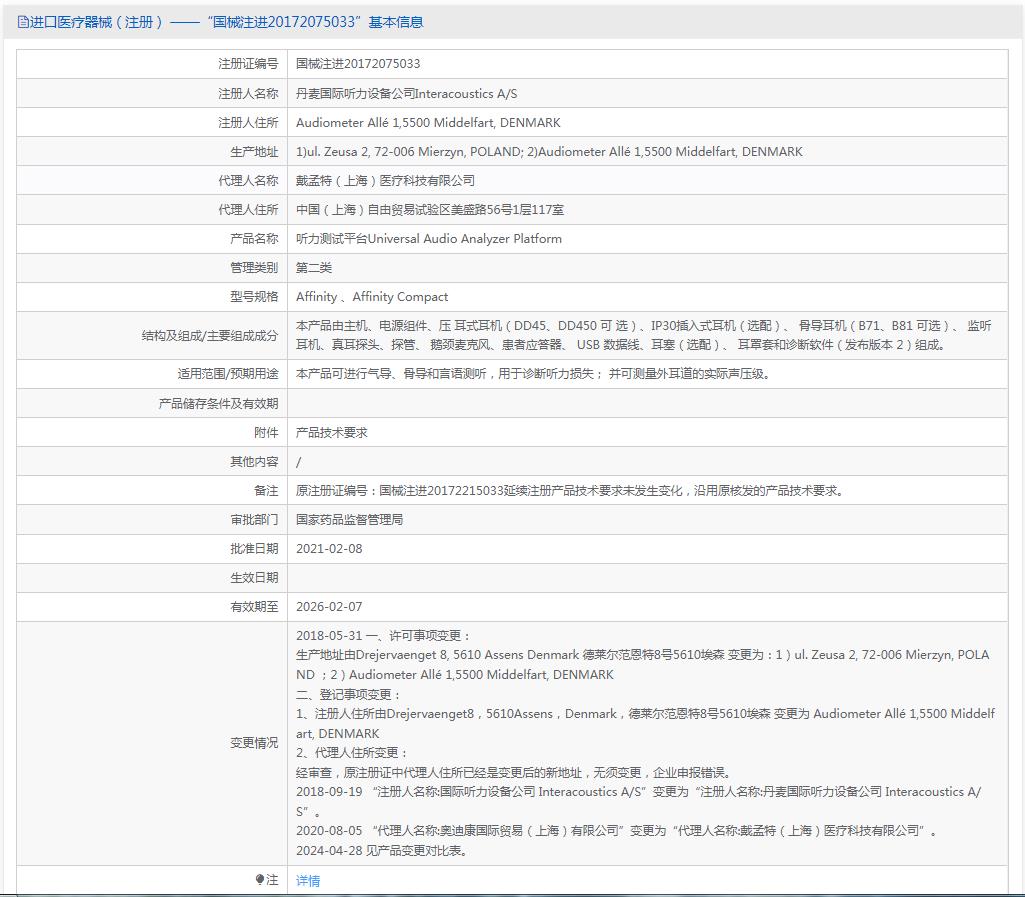1025x897 pixels.
Task: Select entry 2024-04-28 见产品变更对比表
Action: 382,851
